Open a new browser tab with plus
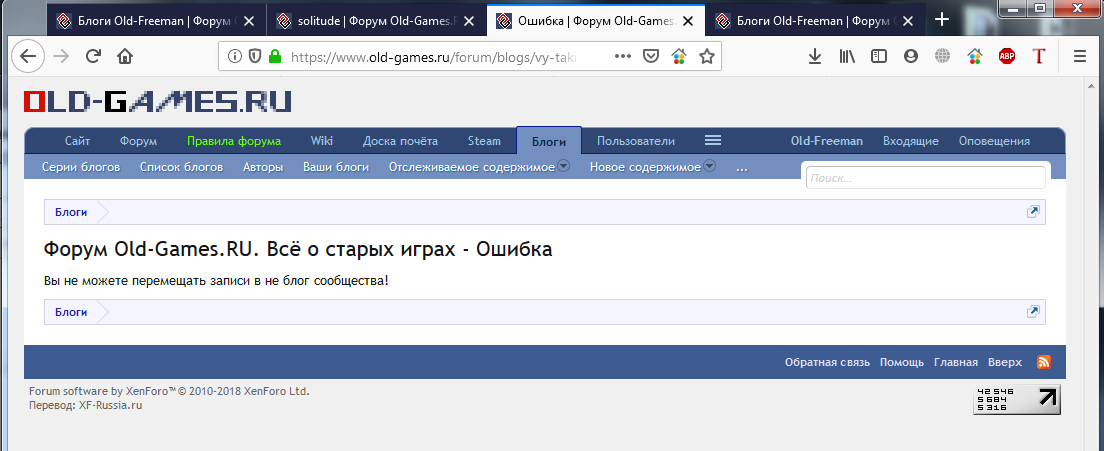The width and height of the screenshot is (1104, 451). pos(942,20)
